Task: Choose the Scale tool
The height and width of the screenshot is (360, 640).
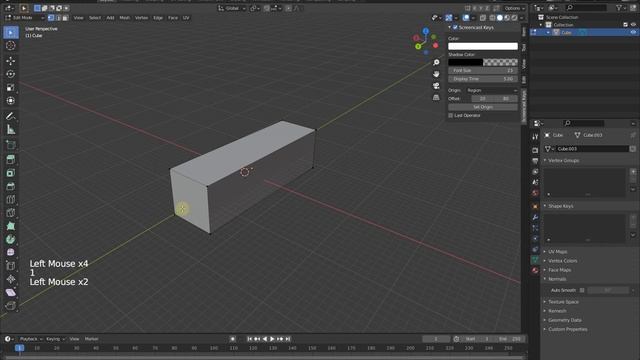Action: pos(11,87)
